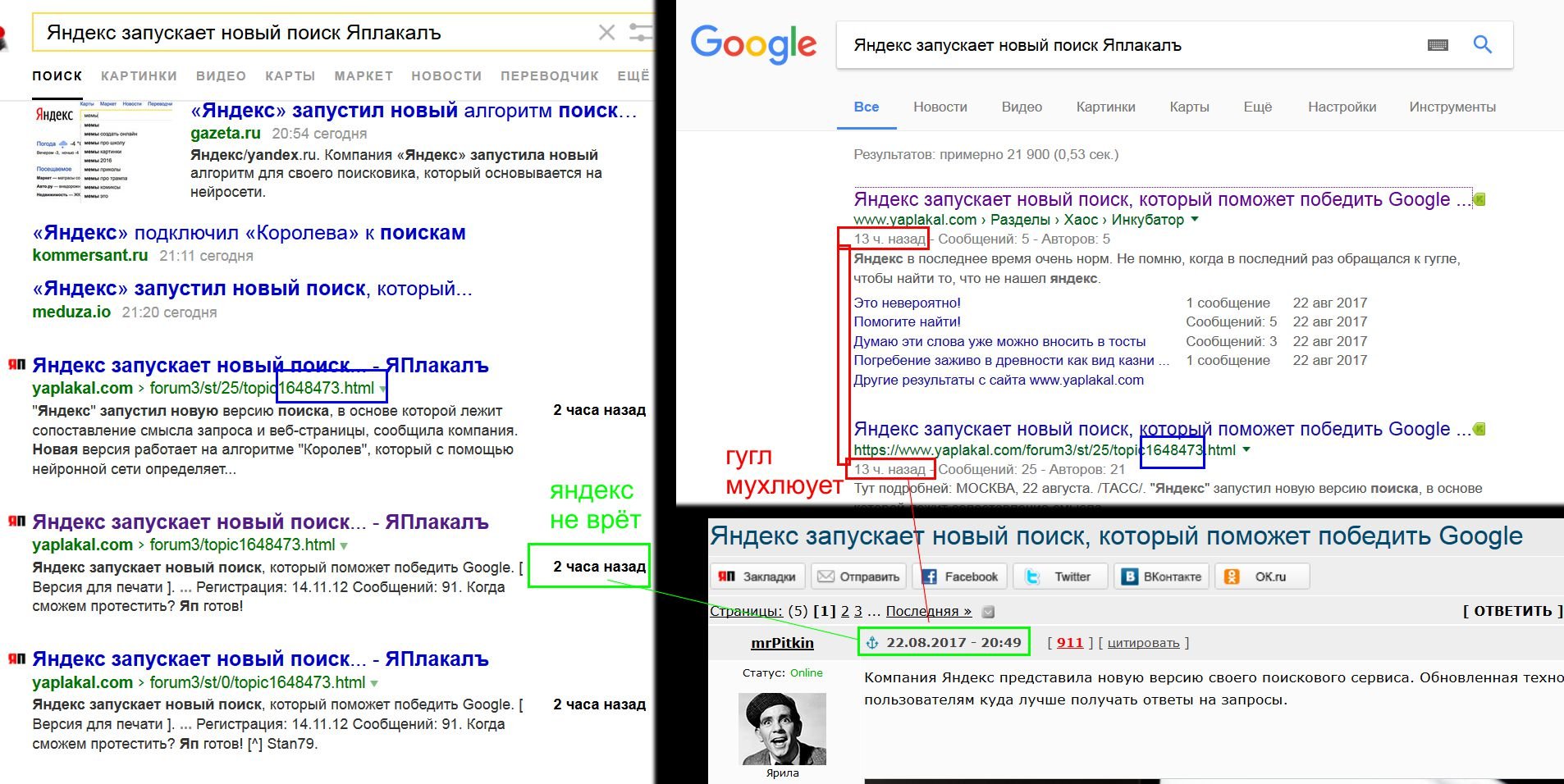Click anchor permalink icon next to 22.08.2017
Viewport: 1564px width, 784px height.
click(873, 643)
